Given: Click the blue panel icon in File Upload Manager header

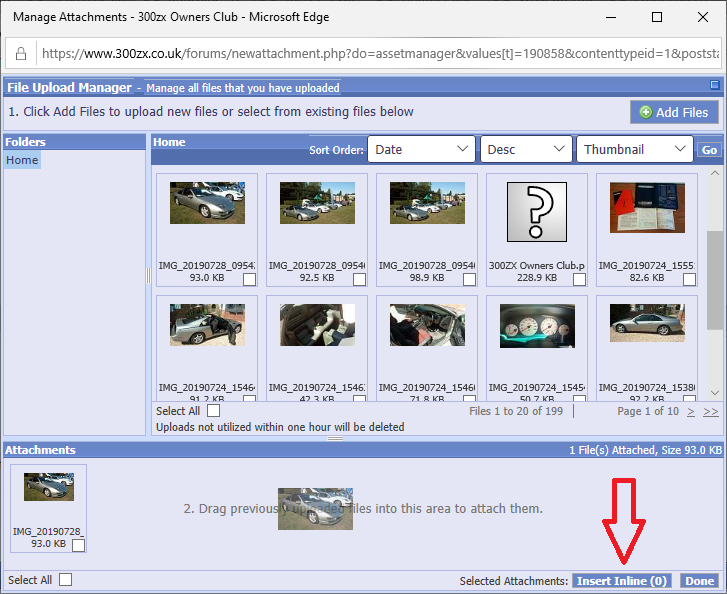Looking at the screenshot, I should pyautogui.click(x=714, y=86).
